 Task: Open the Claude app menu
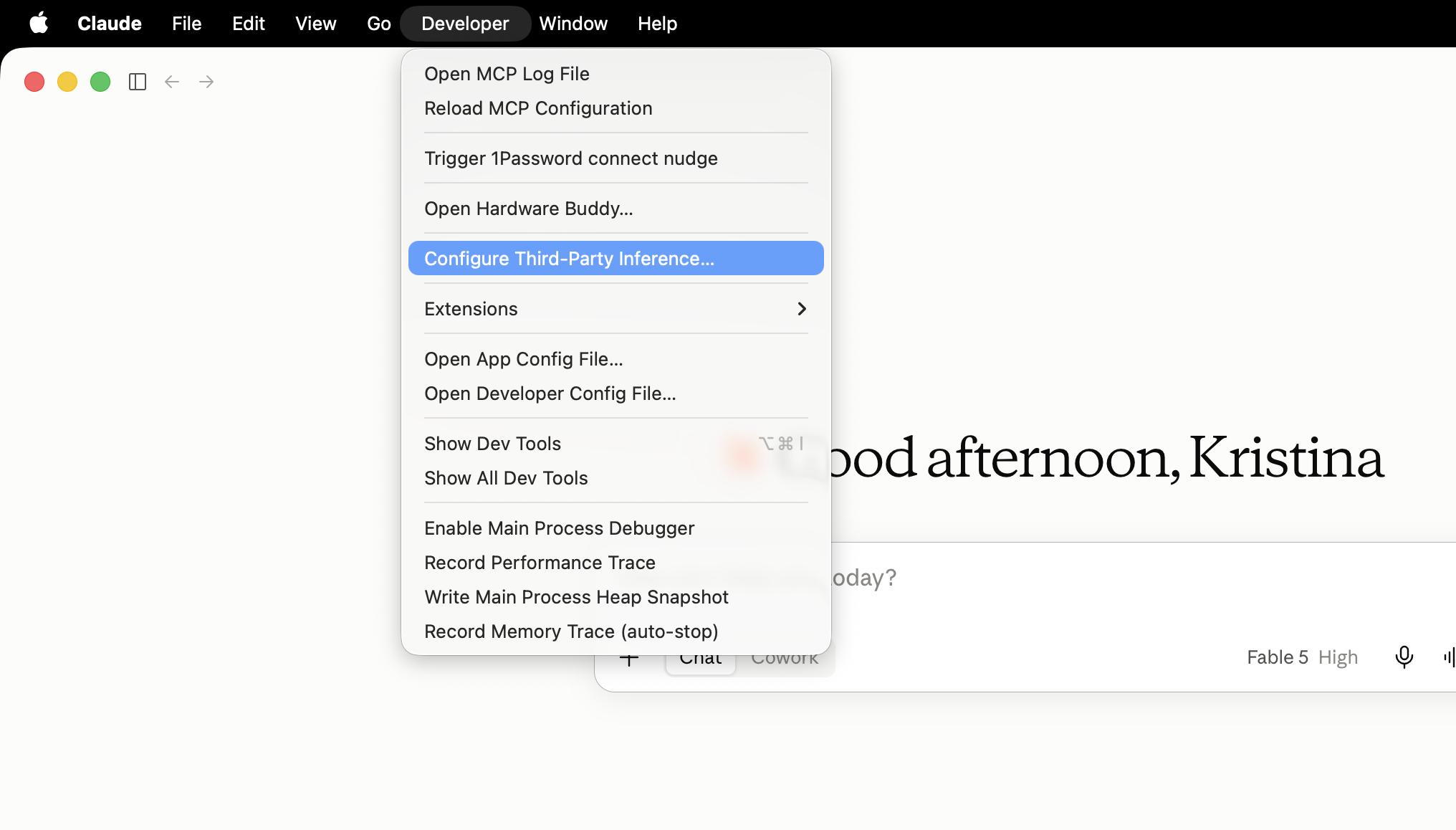tap(110, 24)
